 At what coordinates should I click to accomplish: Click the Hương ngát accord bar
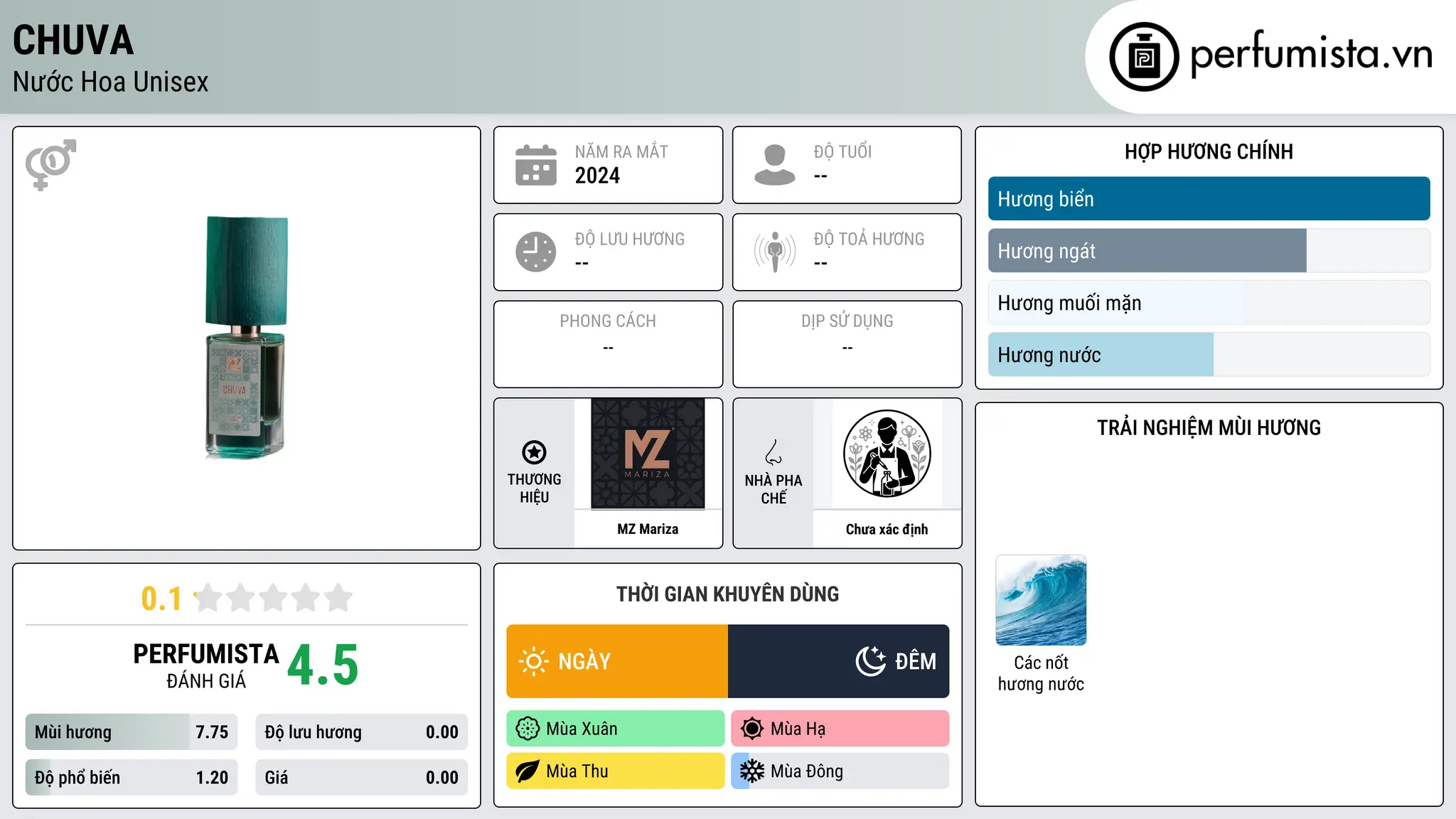coord(1209,251)
